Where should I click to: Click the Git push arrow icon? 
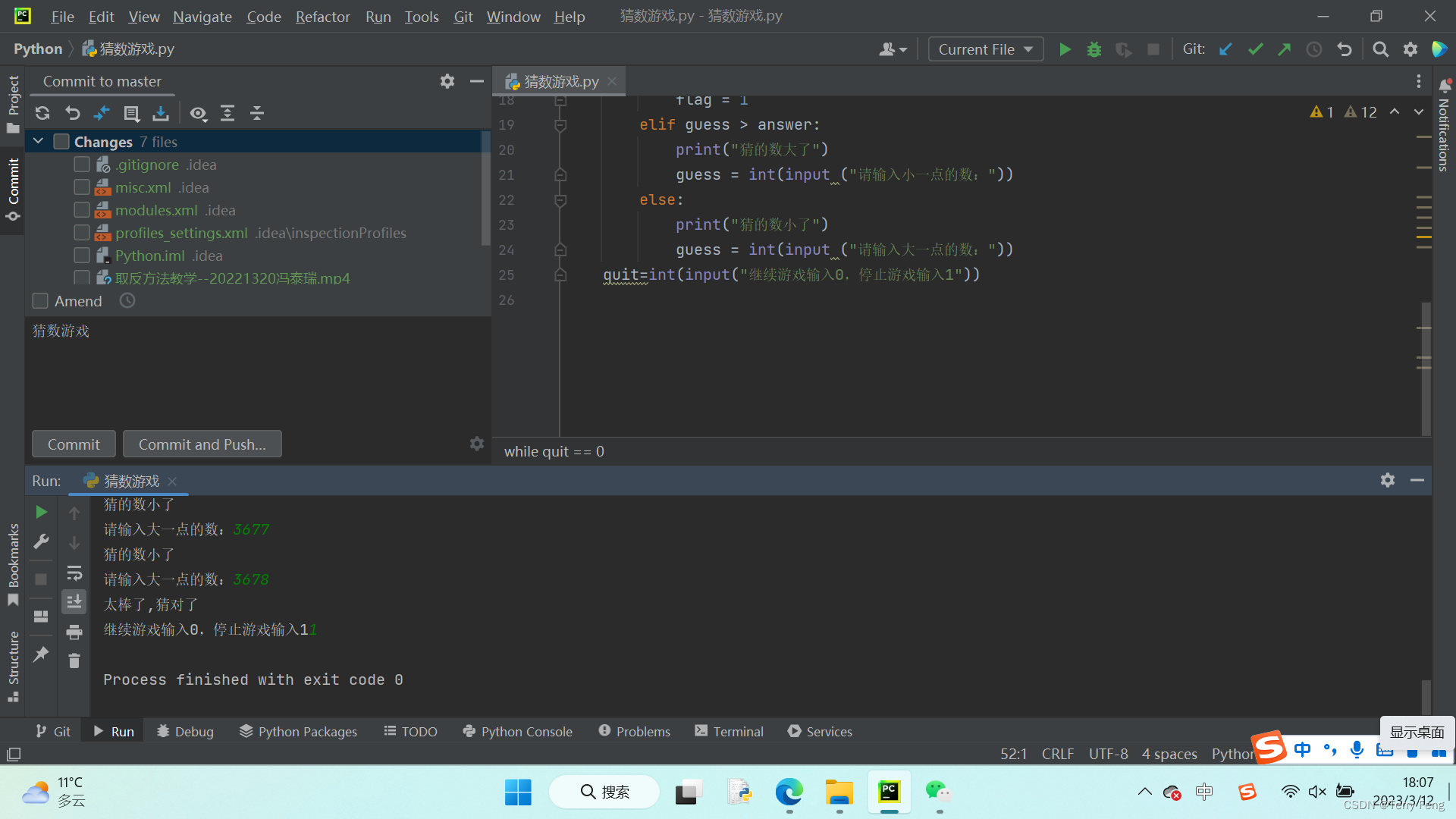[x=1285, y=49]
